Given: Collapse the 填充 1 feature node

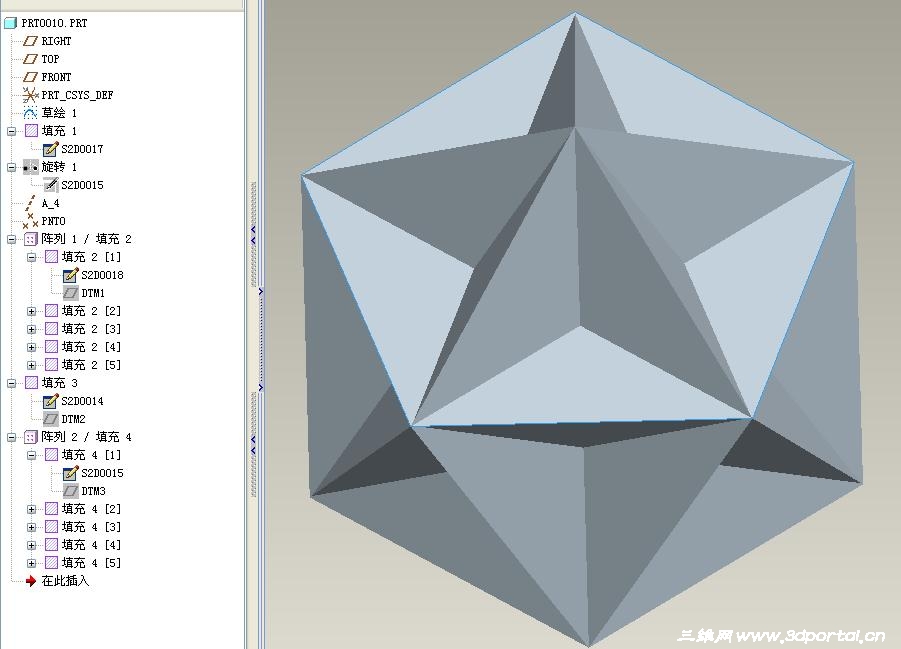Looking at the screenshot, I should tap(11, 131).
